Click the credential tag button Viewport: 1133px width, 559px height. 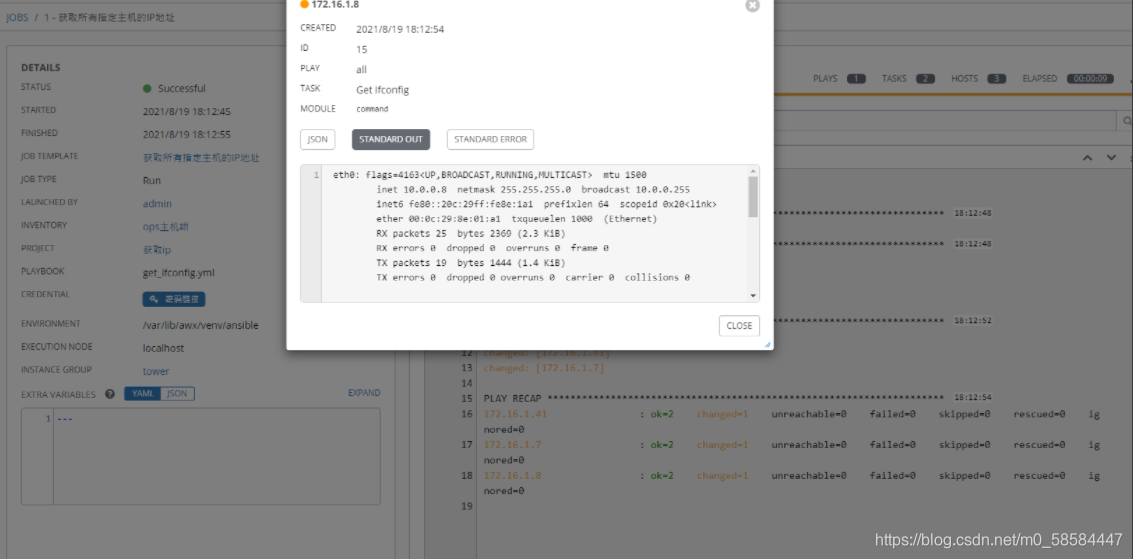174,298
